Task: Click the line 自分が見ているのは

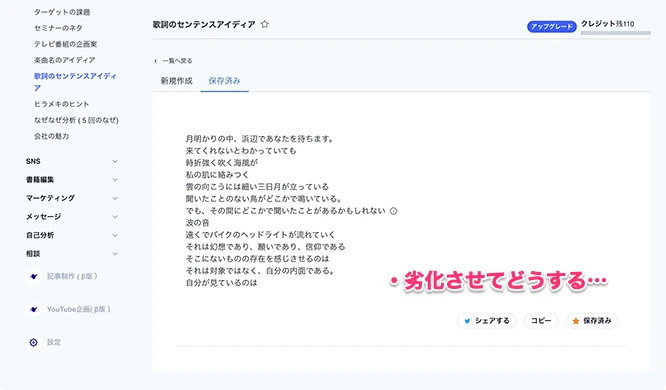Action: [x=221, y=283]
